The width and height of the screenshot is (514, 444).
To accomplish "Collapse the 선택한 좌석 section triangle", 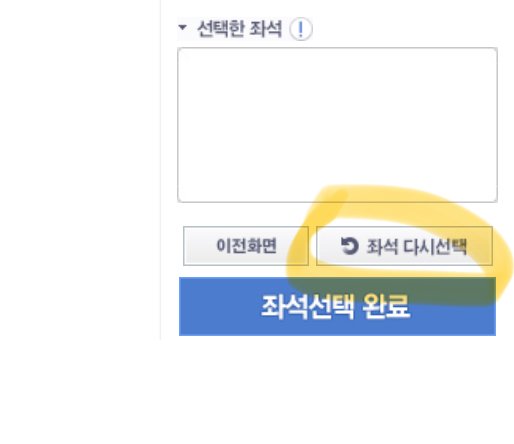I will (182, 27).
